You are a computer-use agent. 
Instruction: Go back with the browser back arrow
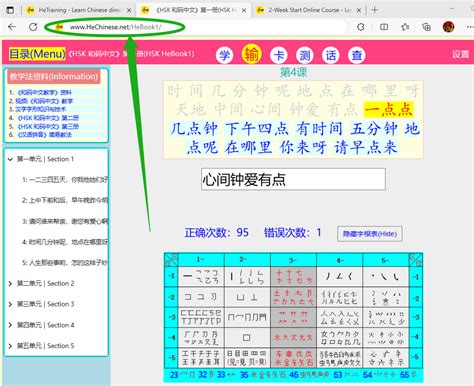coord(12,27)
